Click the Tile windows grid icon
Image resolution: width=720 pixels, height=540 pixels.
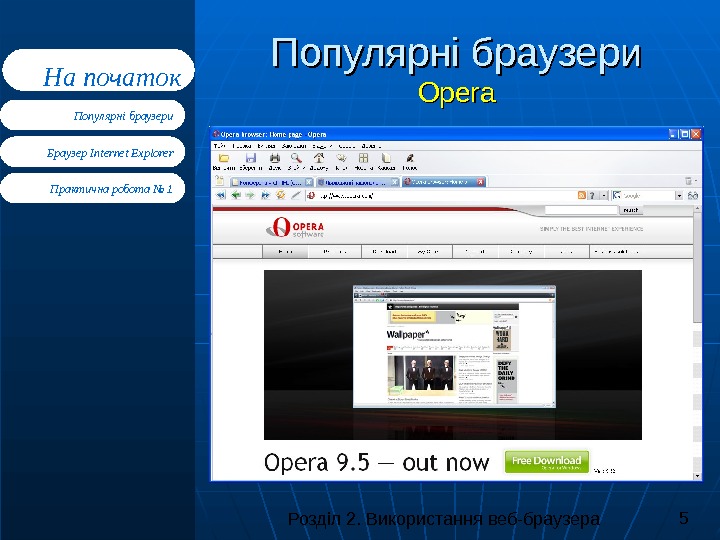(363, 158)
